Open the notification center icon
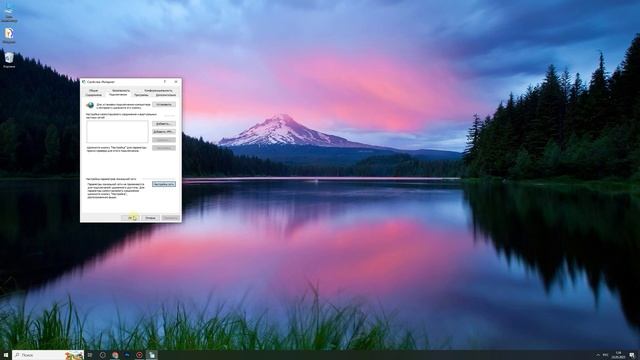 tap(632, 355)
